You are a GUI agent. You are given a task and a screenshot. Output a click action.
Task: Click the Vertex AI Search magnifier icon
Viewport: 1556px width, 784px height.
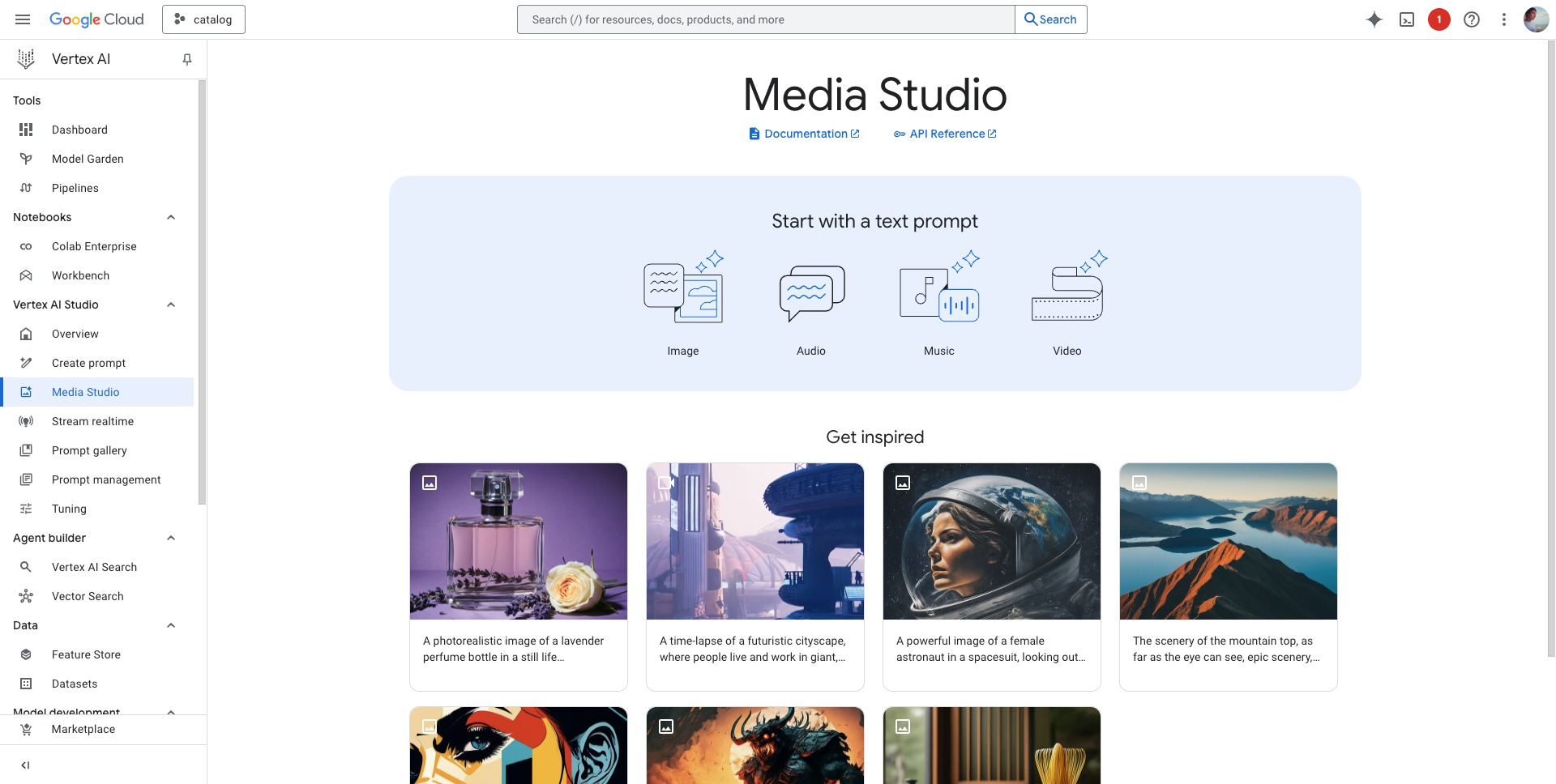coord(26,567)
